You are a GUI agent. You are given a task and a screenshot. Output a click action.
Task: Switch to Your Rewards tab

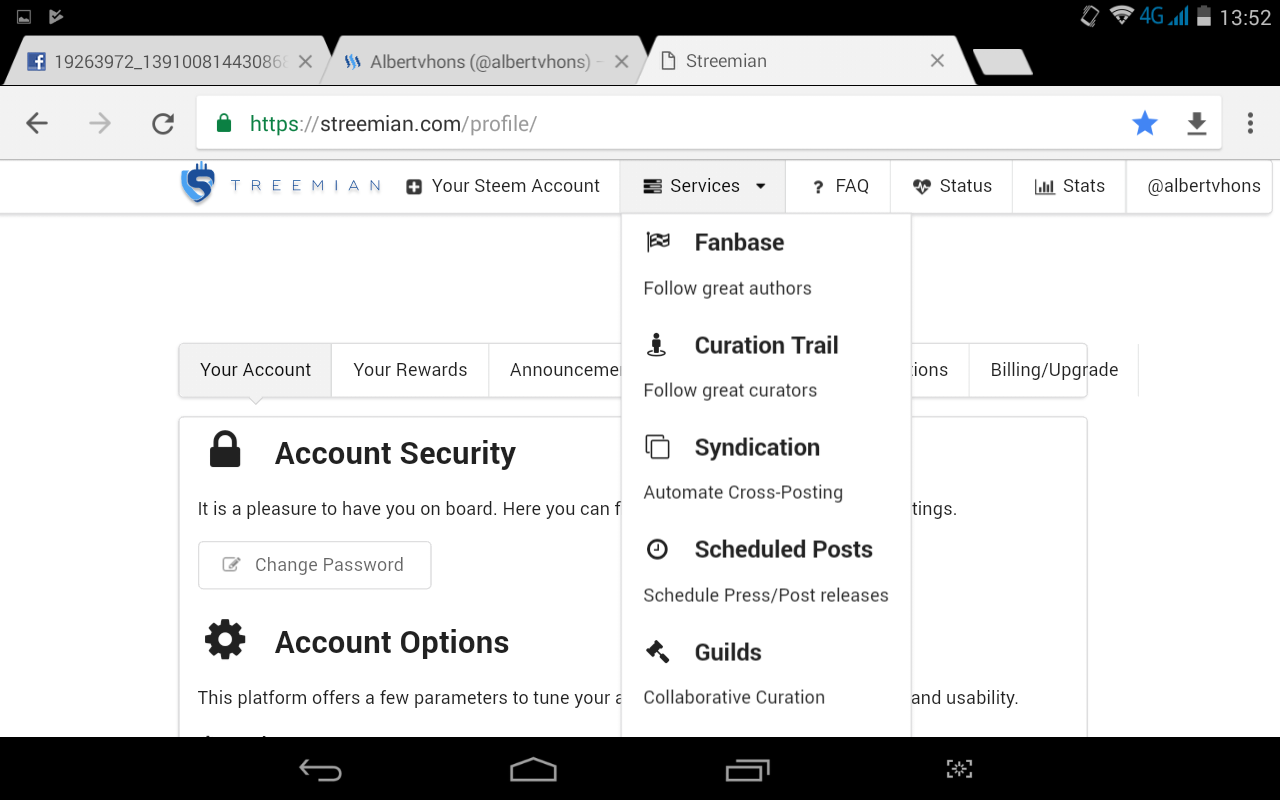coord(410,370)
